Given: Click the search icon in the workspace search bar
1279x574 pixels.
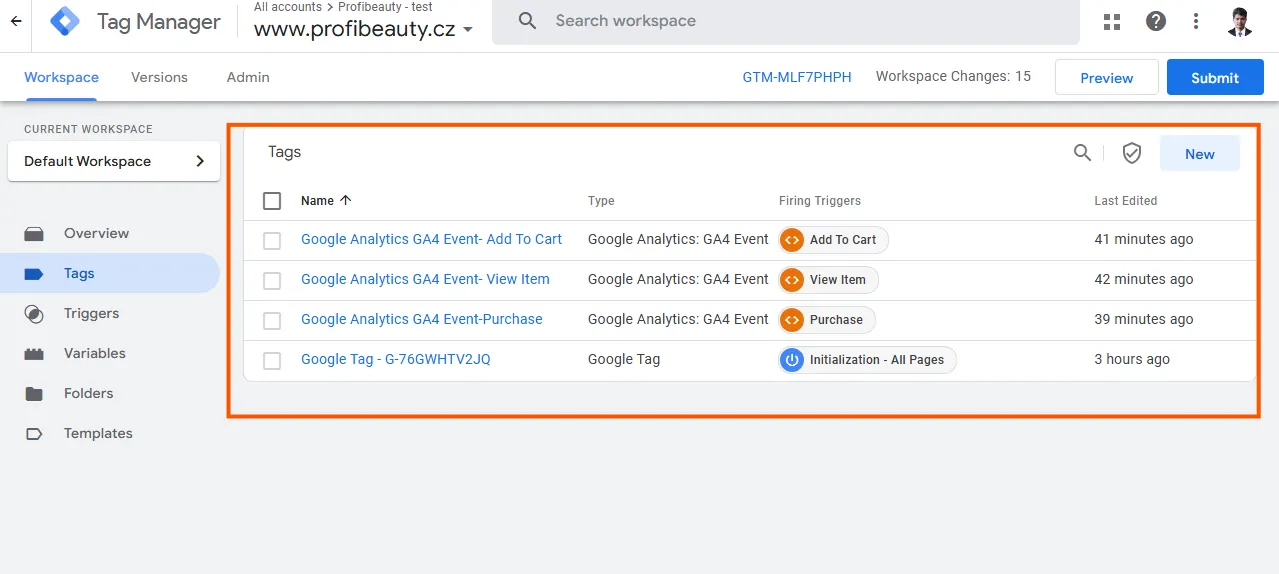Looking at the screenshot, I should pyautogui.click(x=527, y=21).
